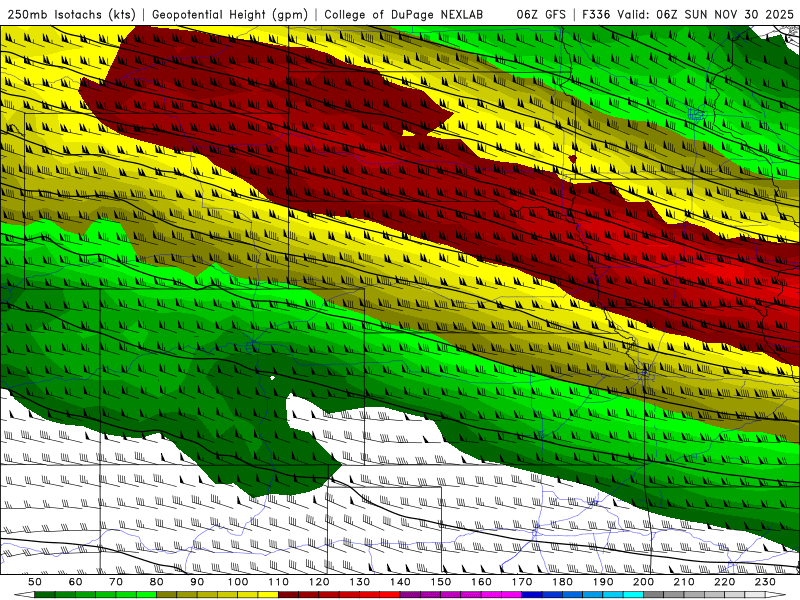Click the '250mb Isotachs (kts)' title text
The width and height of the screenshot is (800, 600).
tap(72, 15)
